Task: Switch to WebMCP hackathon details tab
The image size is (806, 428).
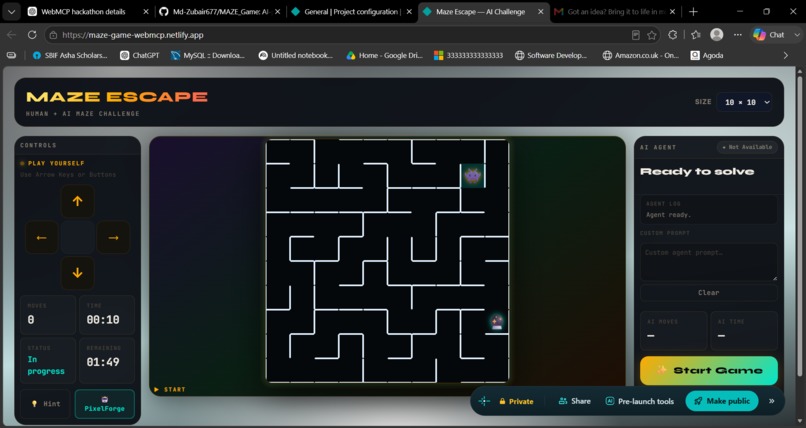Action: pos(83,12)
